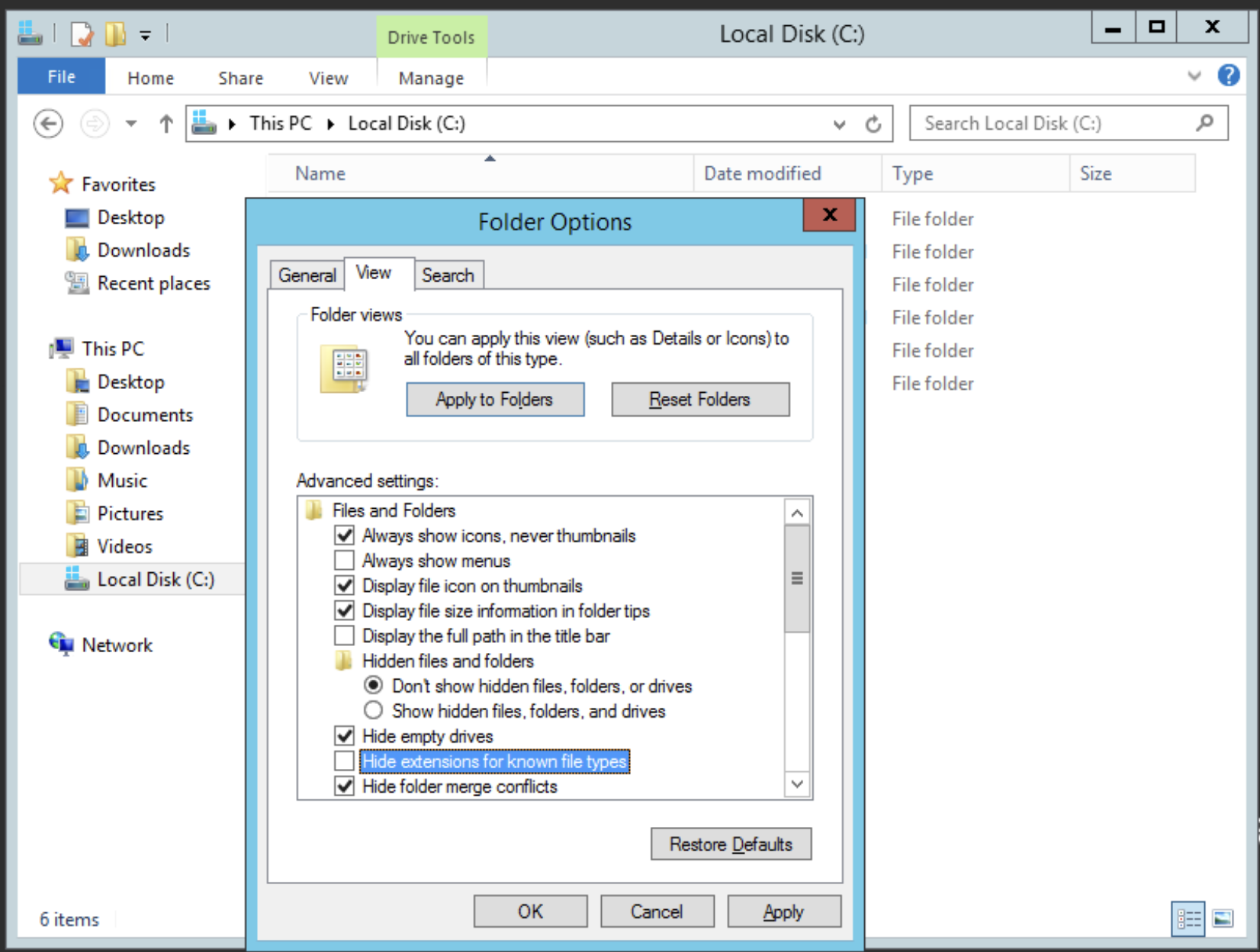Click the Apply to Folders button
This screenshot has width=1260, height=952.
[x=494, y=399]
